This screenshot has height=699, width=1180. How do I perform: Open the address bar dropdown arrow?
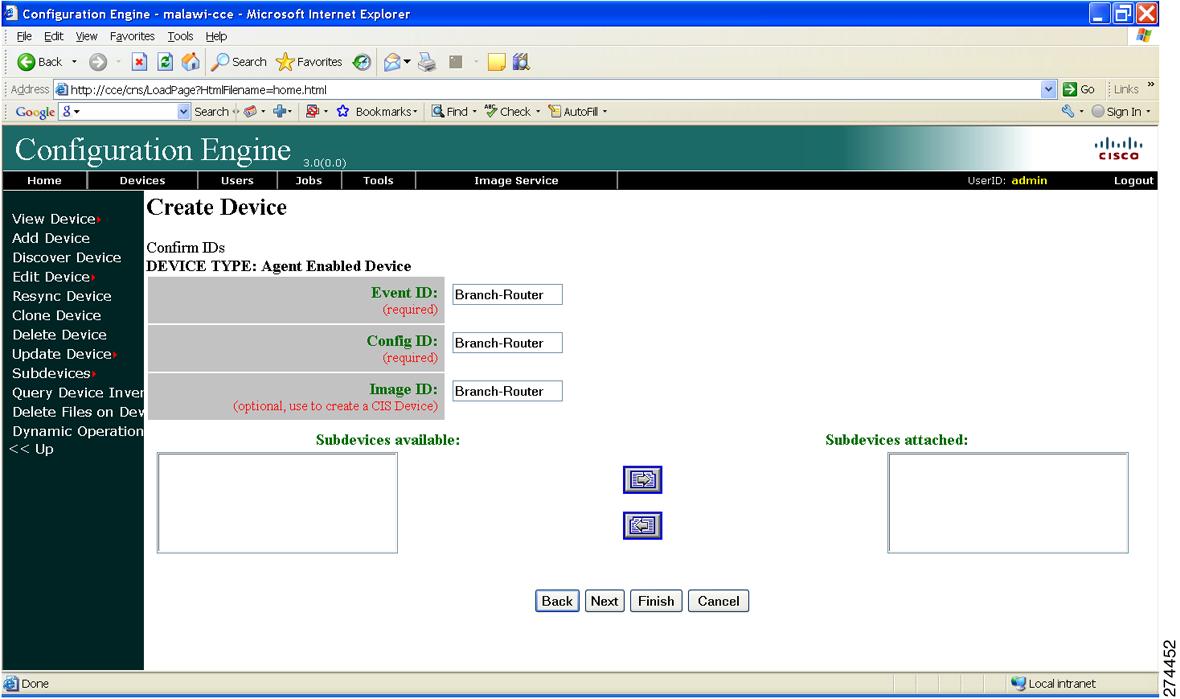pos(1048,89)
